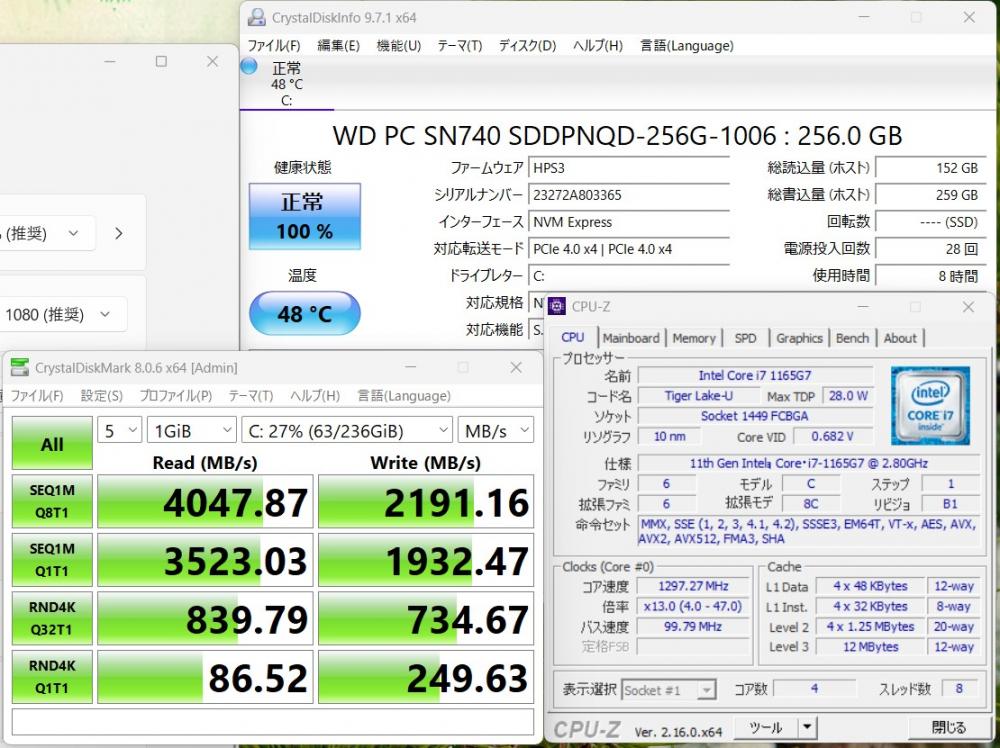Click the 正常 100% health status button
Image resolution: width=1000 pixels, height=748 pixels.
[x=305, y=216]
